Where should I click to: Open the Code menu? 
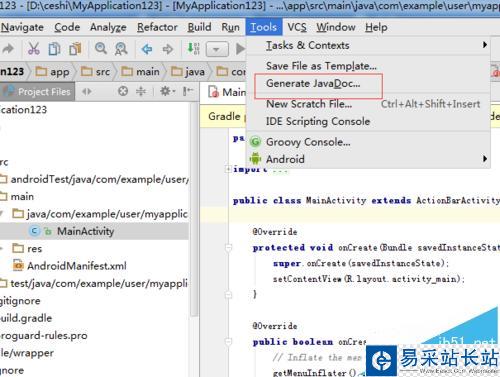pos(67,27)
